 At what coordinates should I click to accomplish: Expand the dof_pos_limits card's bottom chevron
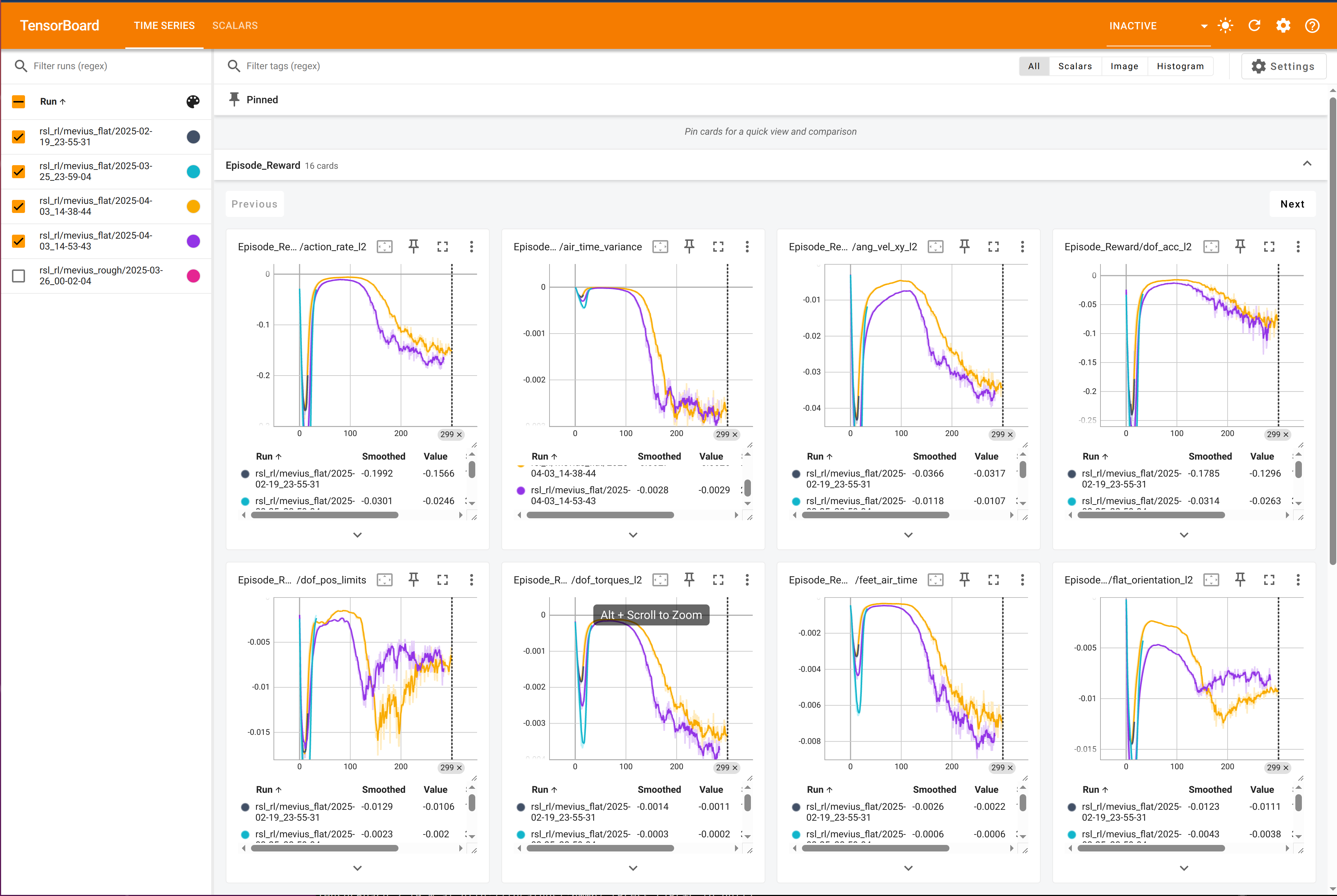357,867
